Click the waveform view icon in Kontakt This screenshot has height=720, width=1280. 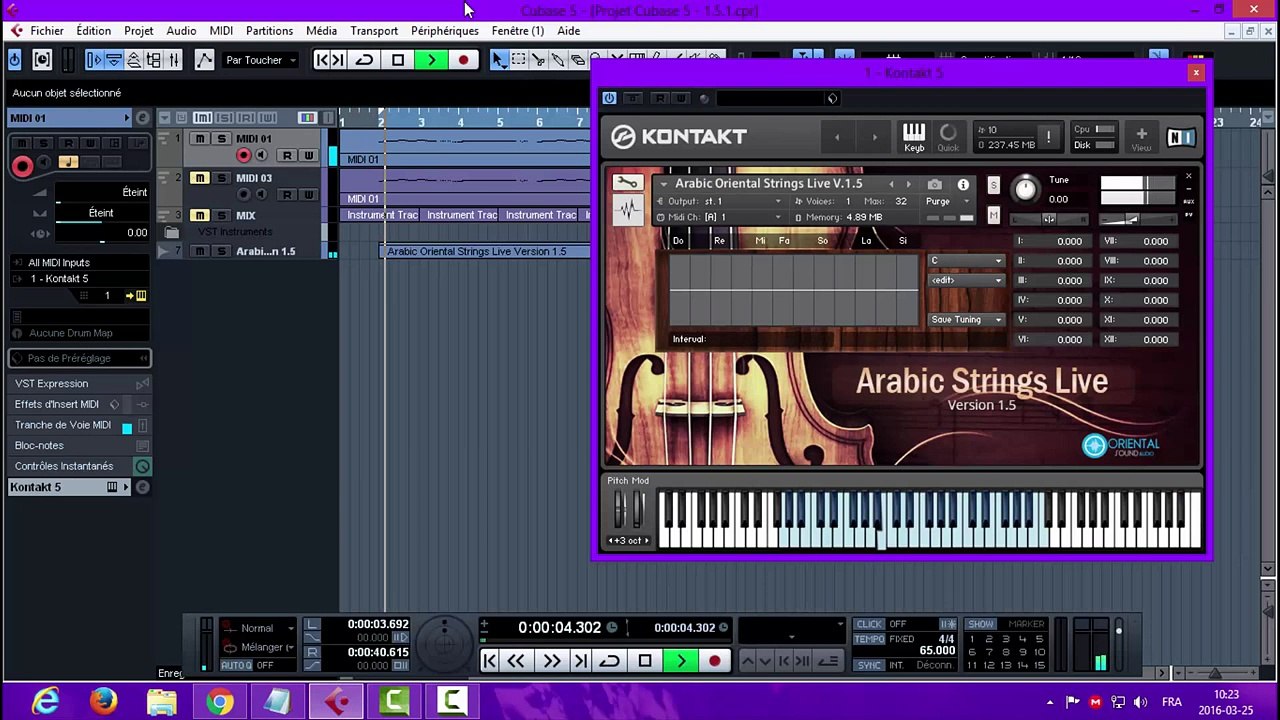click(627, 211)
